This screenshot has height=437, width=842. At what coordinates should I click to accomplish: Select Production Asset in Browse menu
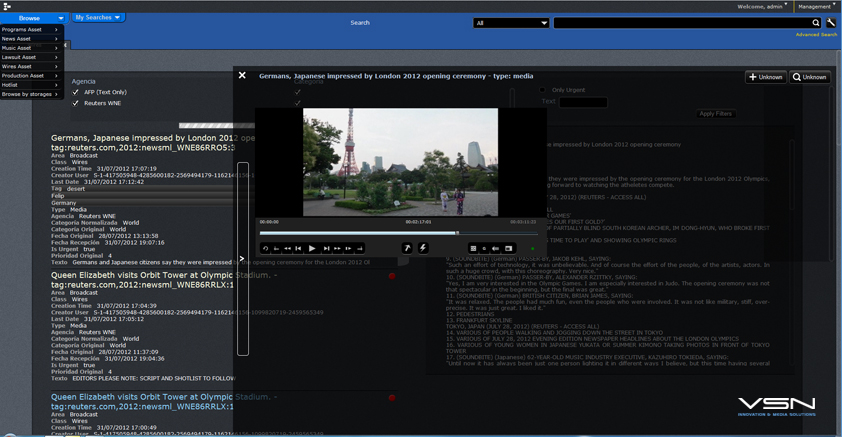pos(29,76)
